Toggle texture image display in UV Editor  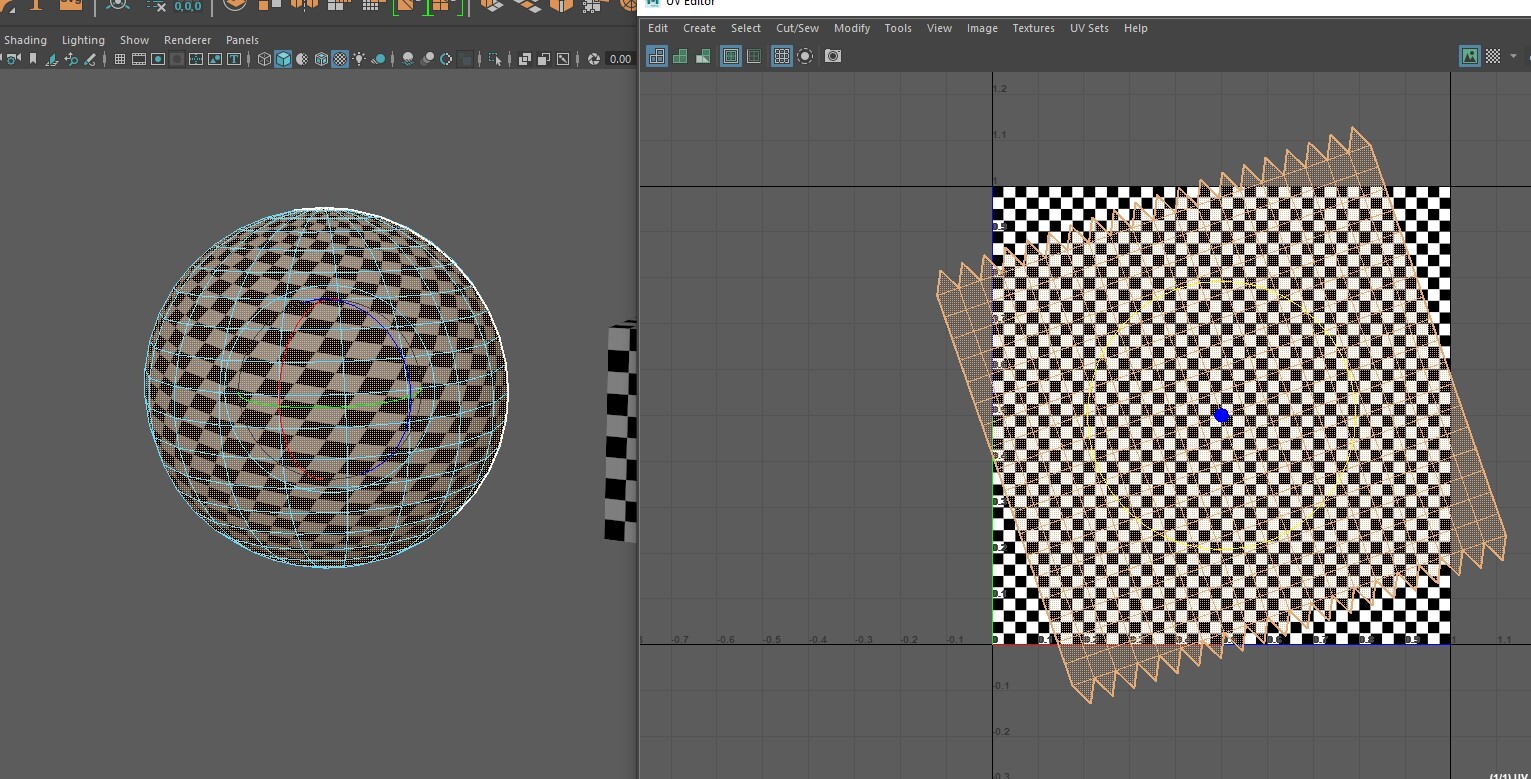click(x=1469, y=56)
